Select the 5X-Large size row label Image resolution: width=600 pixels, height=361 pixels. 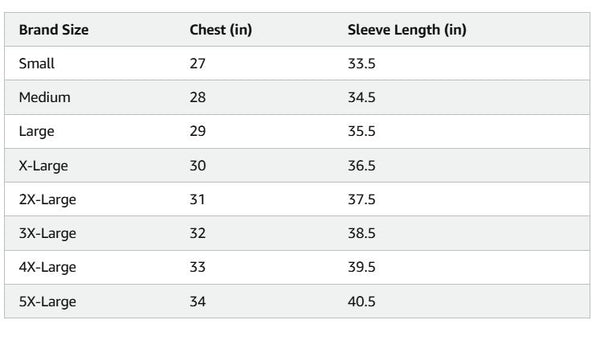point(47,302)
